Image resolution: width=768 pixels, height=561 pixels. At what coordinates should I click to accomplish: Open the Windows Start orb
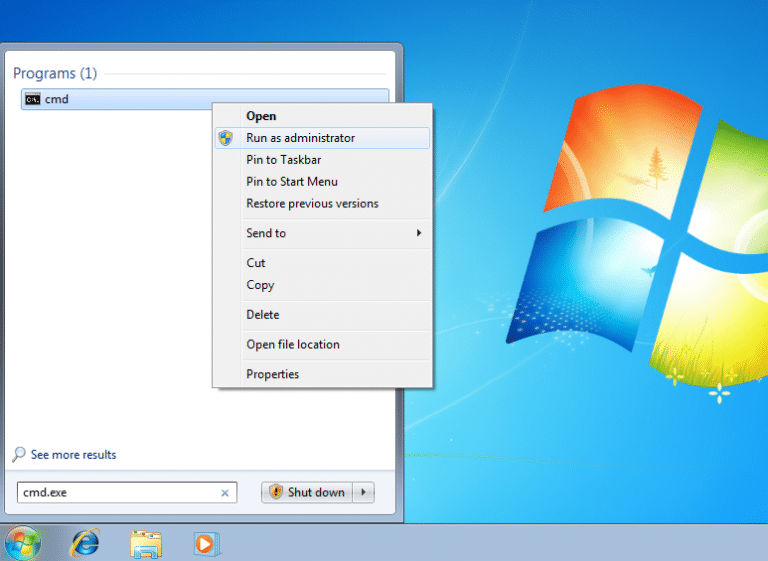[x=22, y=544]
